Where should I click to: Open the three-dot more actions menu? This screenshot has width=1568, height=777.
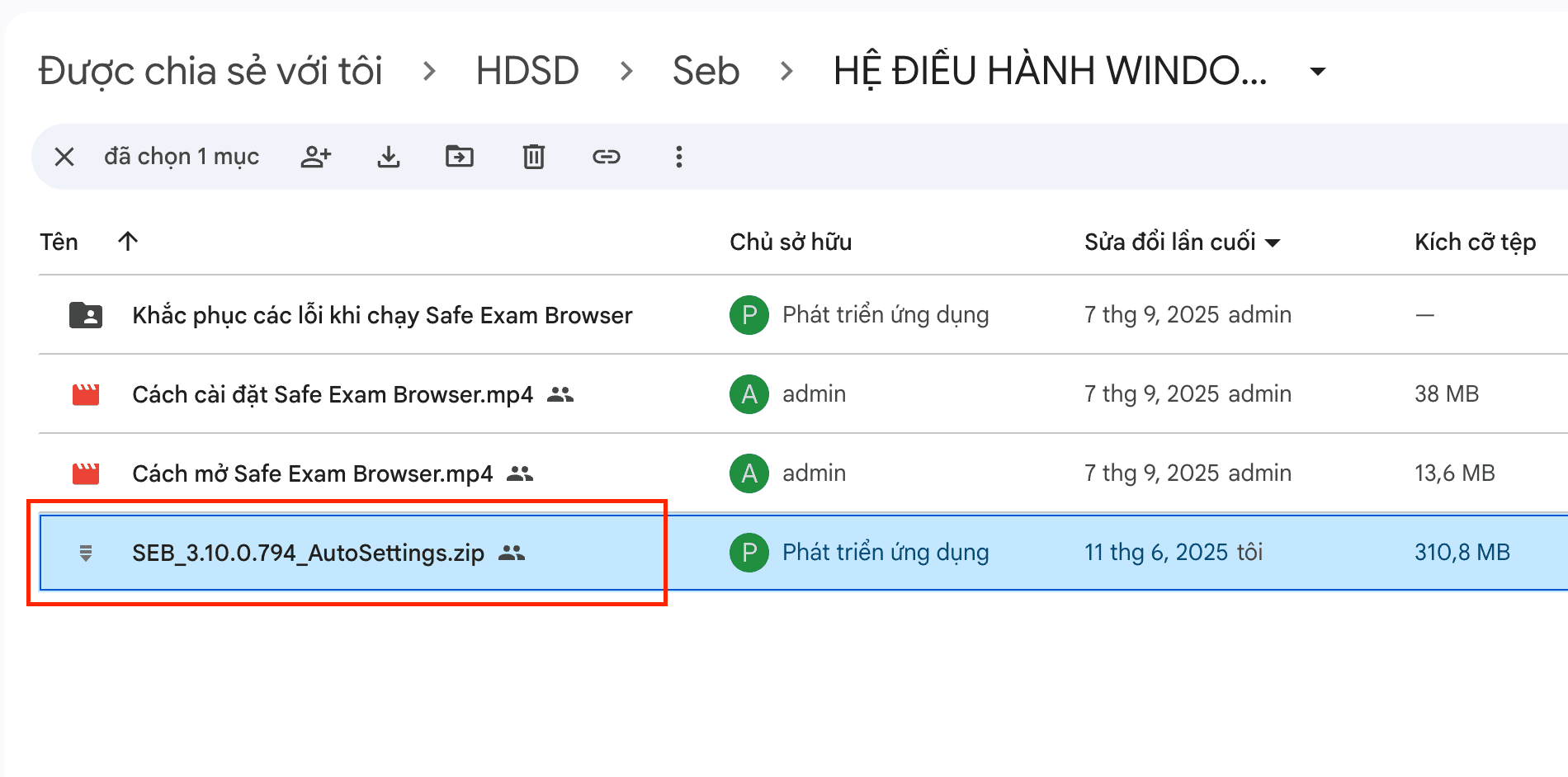tap(678, 157)
